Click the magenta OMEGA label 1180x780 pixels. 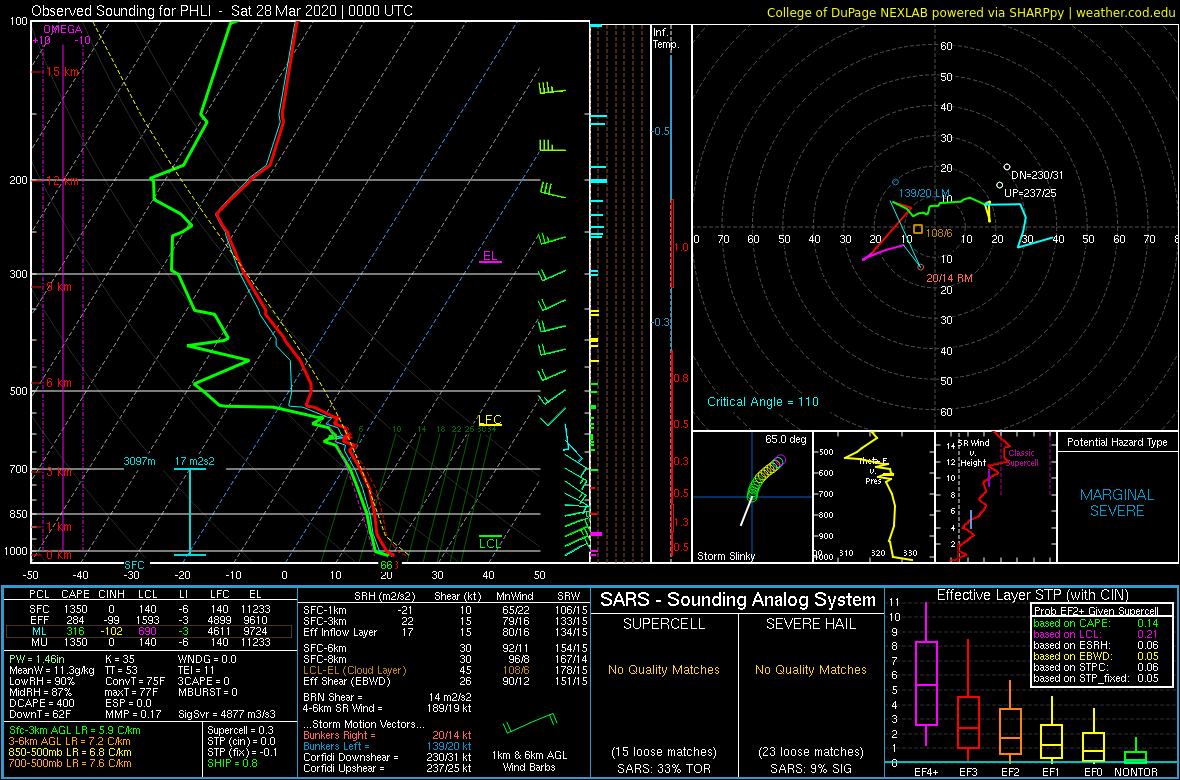(x=61, y=29)
